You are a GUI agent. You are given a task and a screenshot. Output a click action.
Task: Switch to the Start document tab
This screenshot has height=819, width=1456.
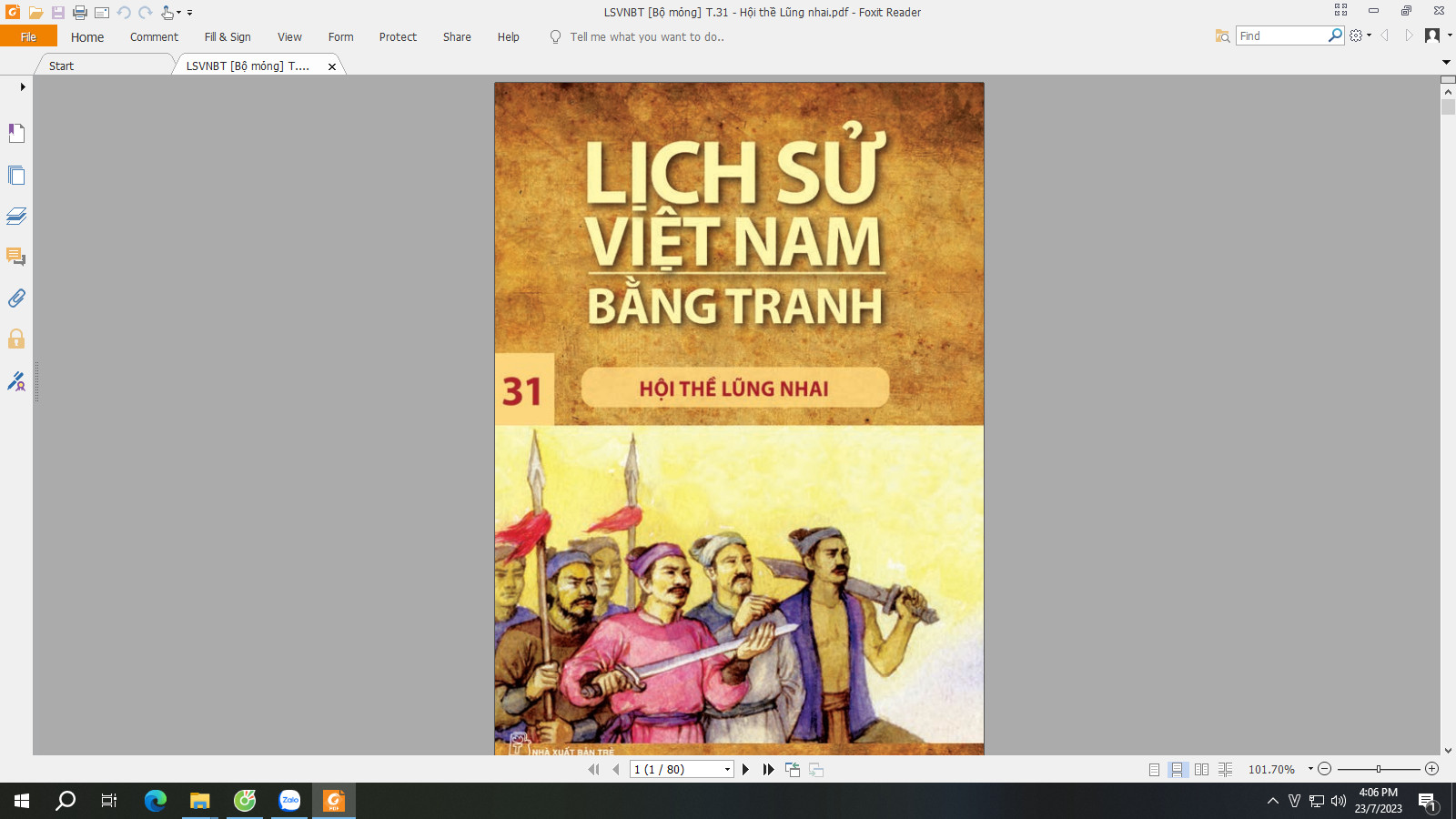click(x=61, y=66)
